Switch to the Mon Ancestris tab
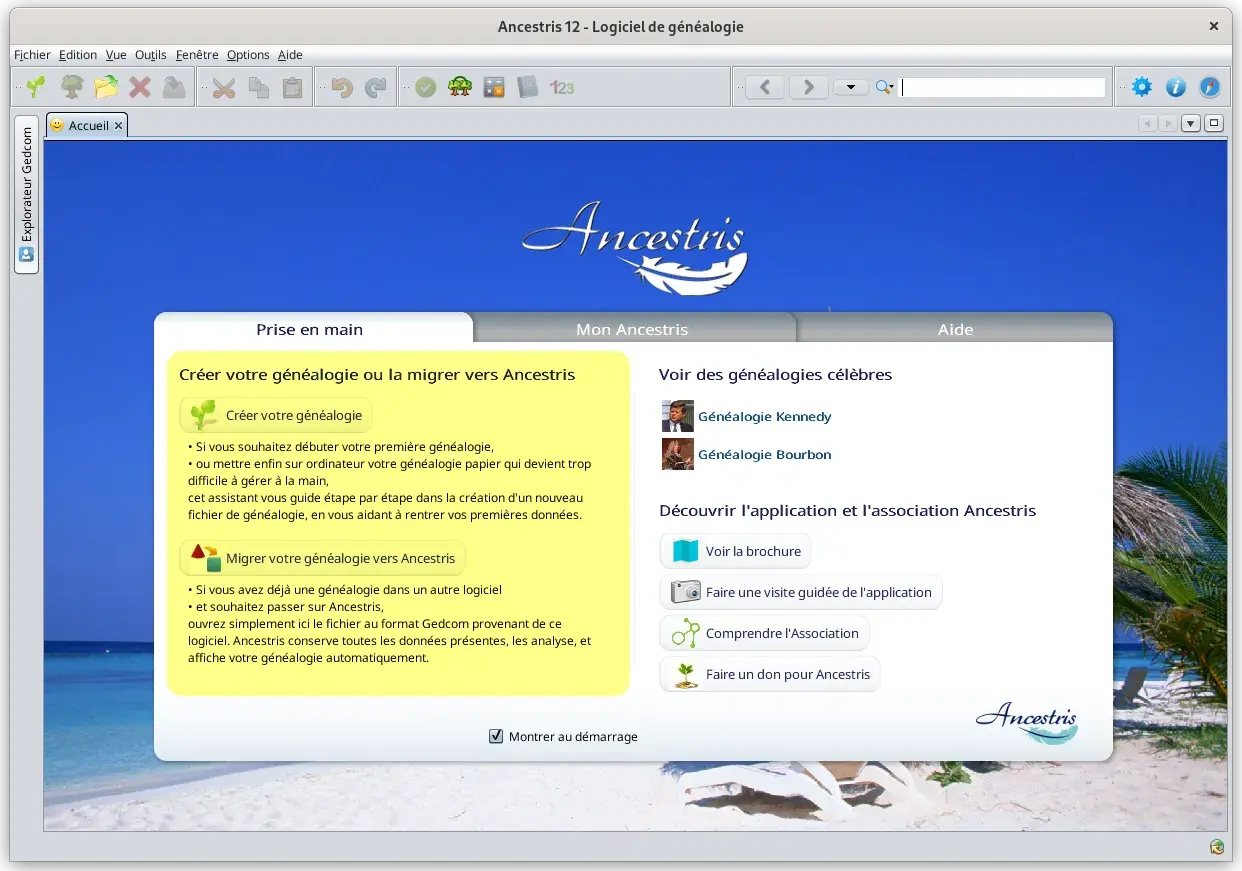The height and width of the screenshot is (871, 1242). click(x=632, y=329)
